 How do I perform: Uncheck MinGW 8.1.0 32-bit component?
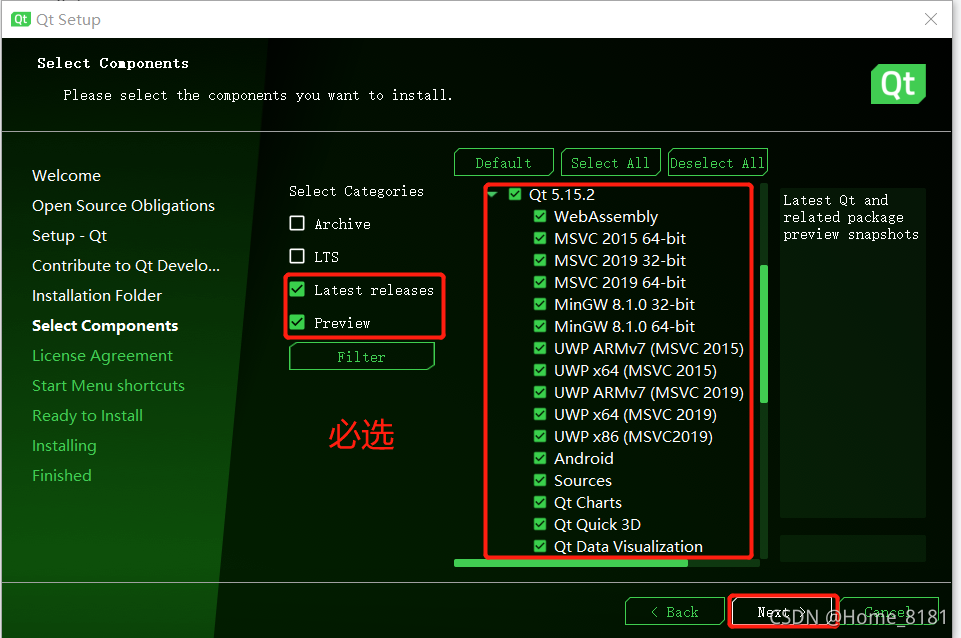coord(540,305)
